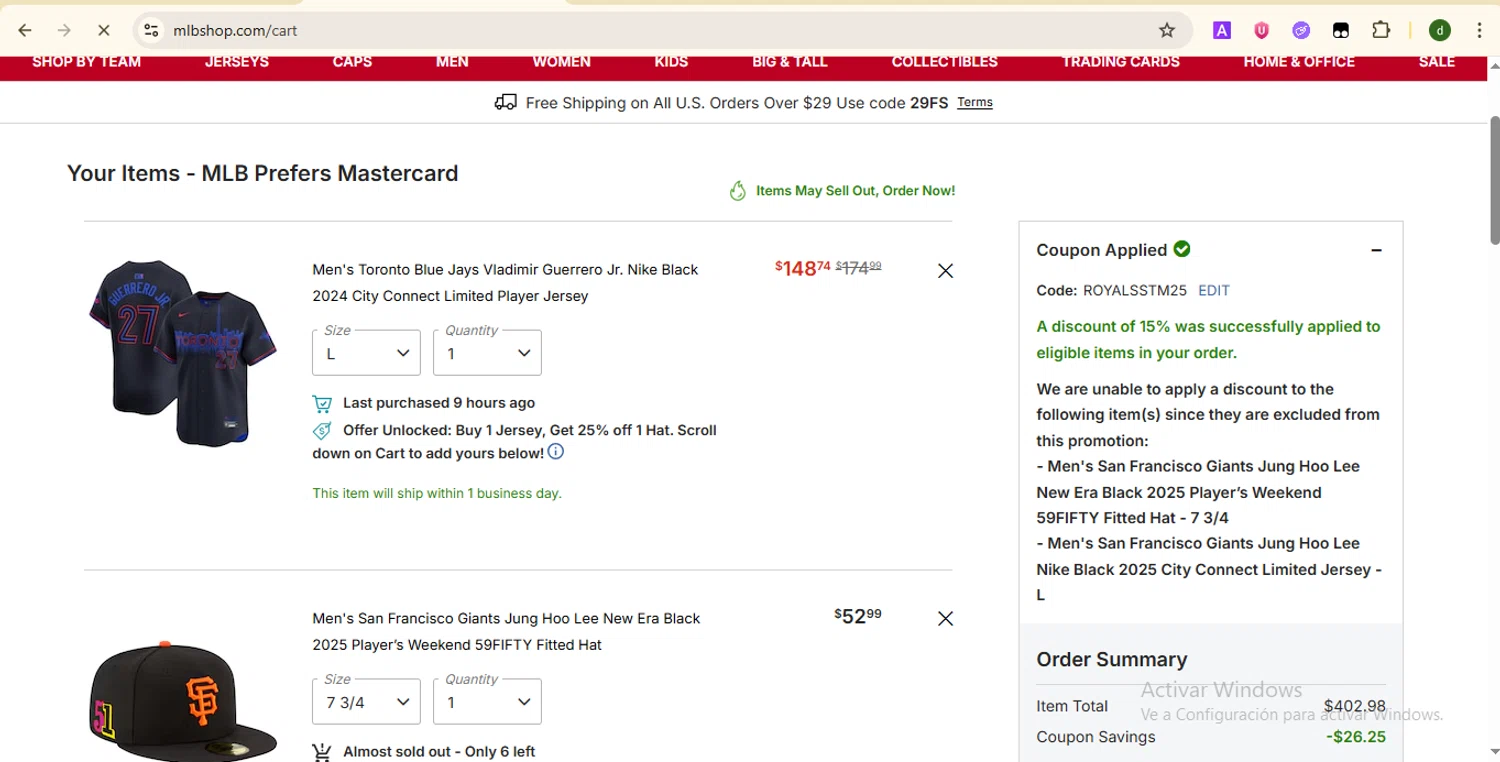The image size is (1500, 762).
Task: Click 'Your Items - MLB Prefers Mastercard' heading
Action: [x=263, y=173]
